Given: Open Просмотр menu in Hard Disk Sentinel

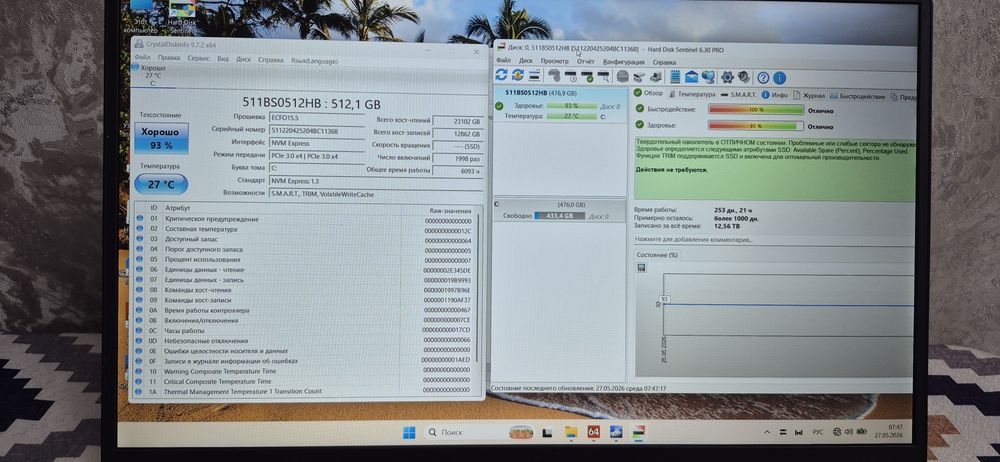Looking at the screenshot, I should (554, 61).
